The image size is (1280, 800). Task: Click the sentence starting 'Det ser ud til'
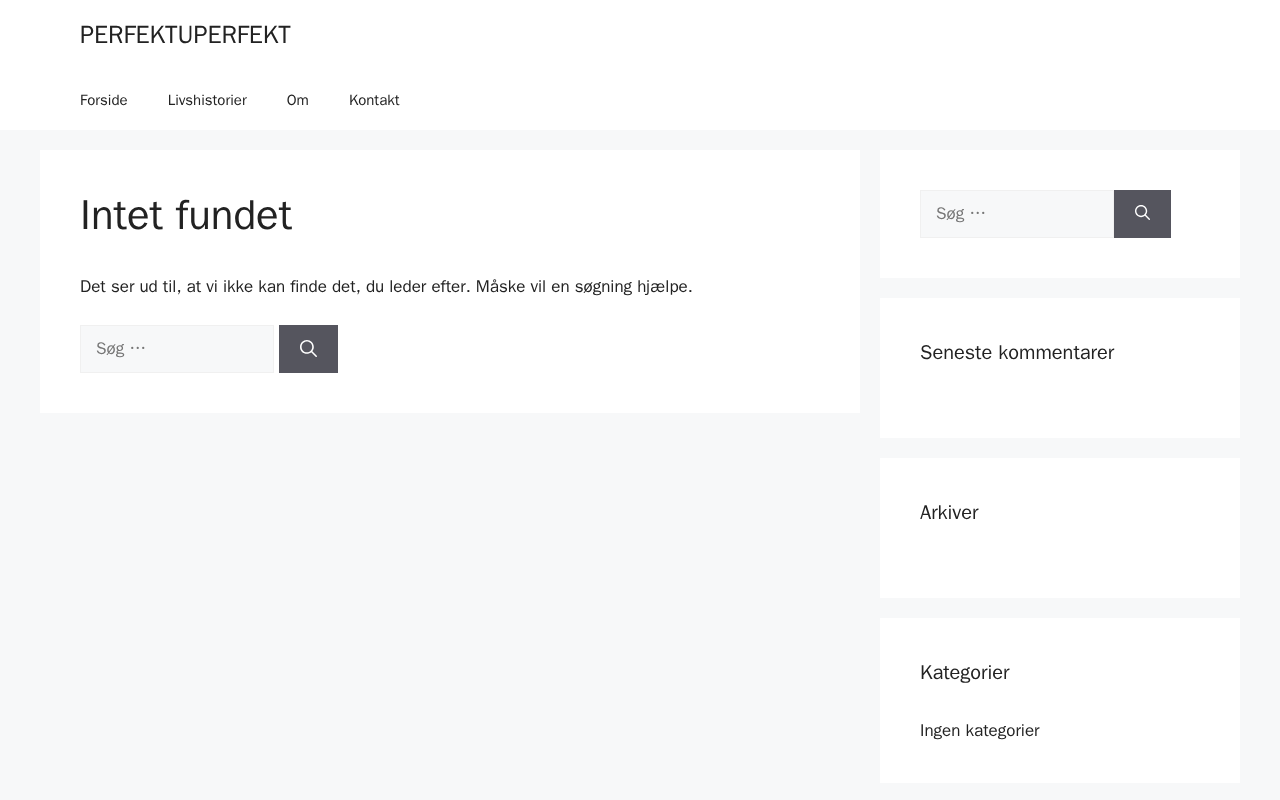click(x=274, y=287)
